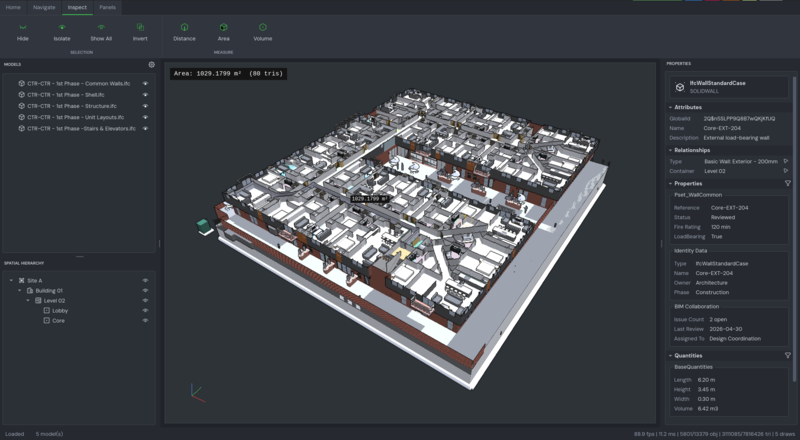Viewport: 800px width, 440px height.
Task: Open Models panel settings gear
Action: coord(152,64)
